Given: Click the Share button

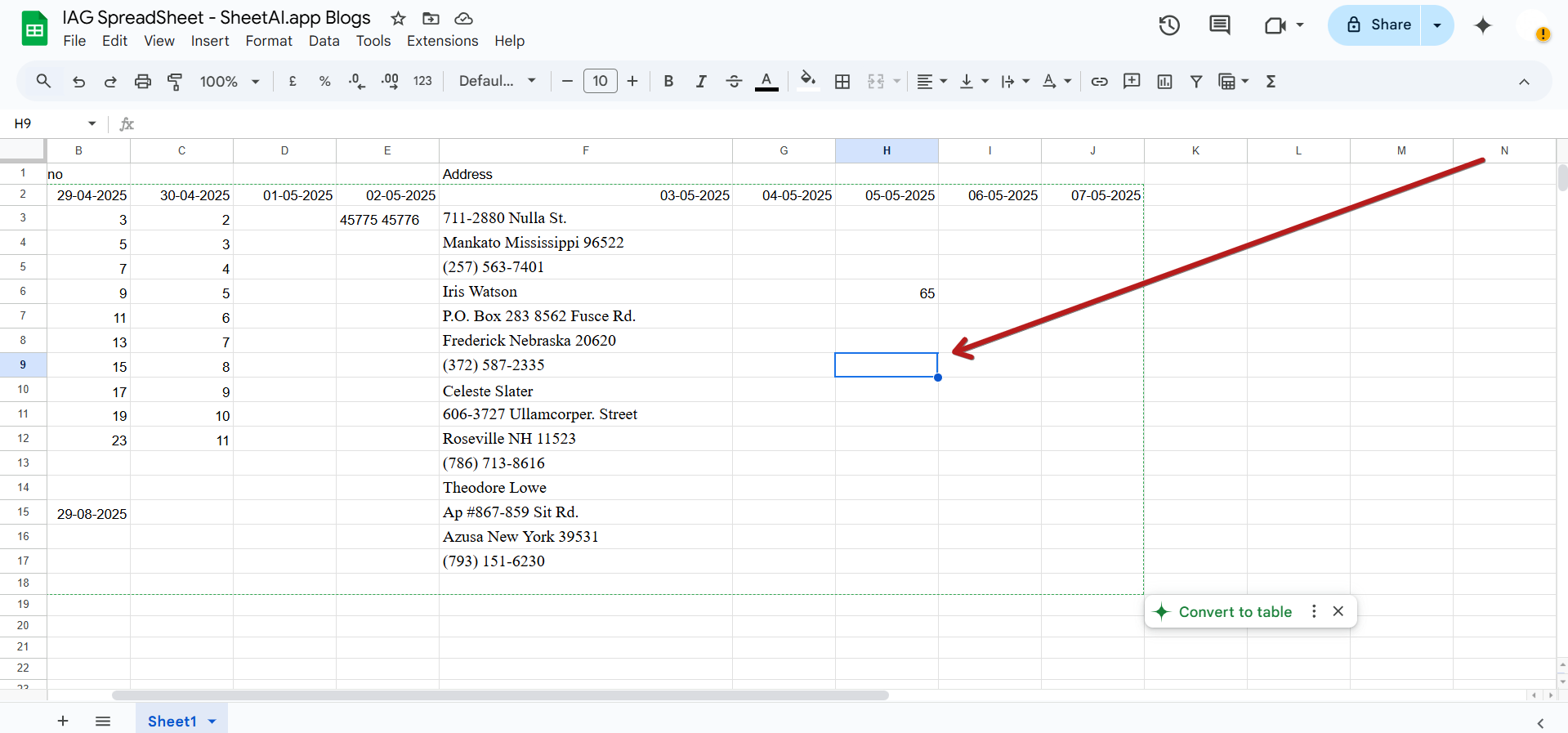Looking at the screenshot, I should [x=1375, y=25].
